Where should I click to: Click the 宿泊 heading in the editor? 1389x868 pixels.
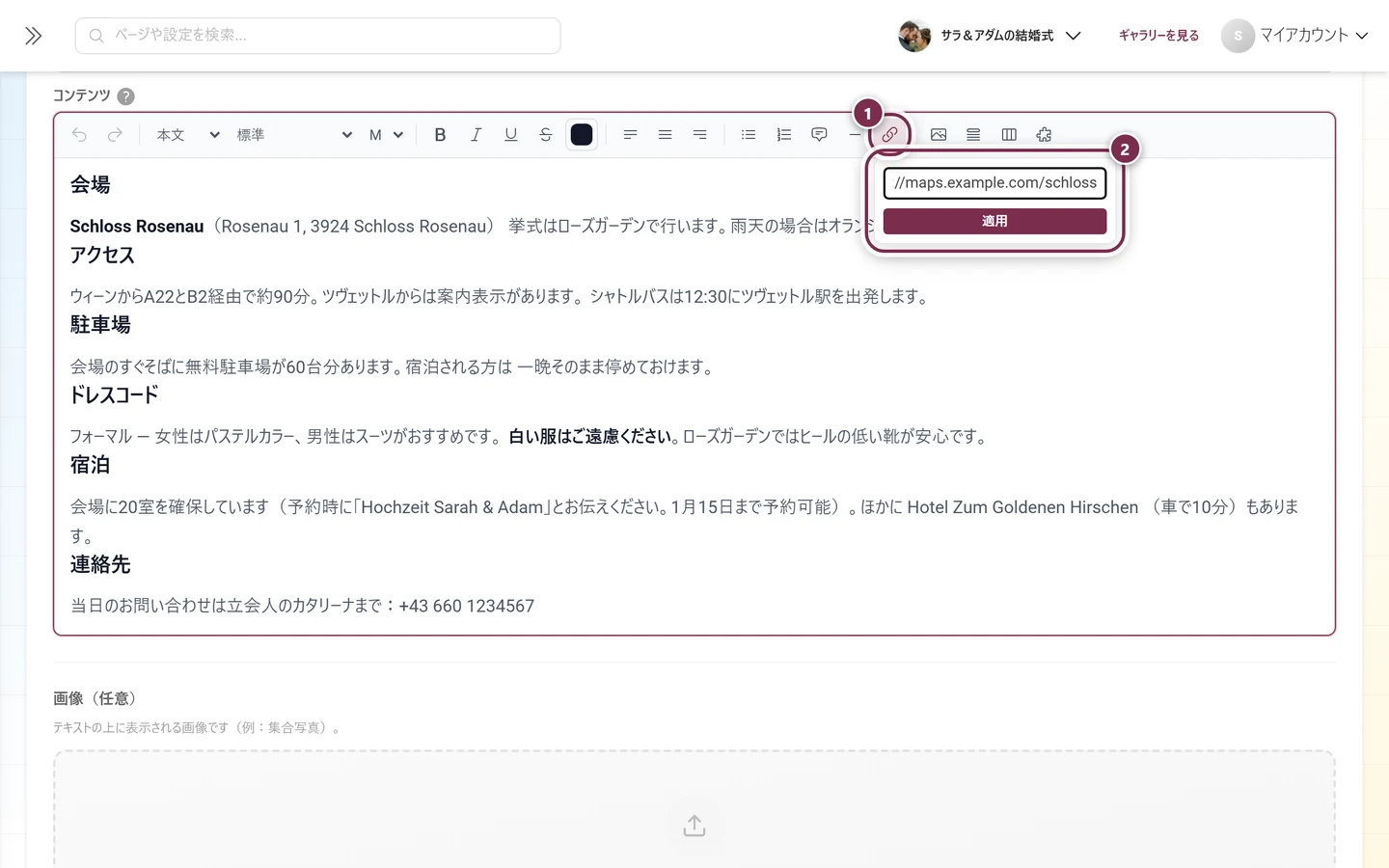pyautogui.click(x=90, y=465)
